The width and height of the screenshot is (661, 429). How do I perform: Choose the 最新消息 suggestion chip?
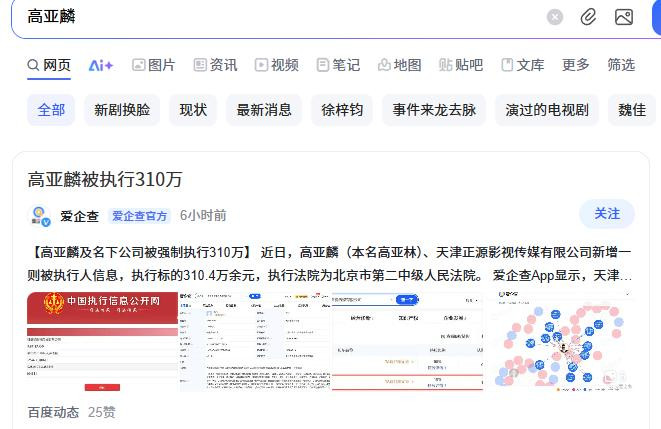(x=264, y=110)
